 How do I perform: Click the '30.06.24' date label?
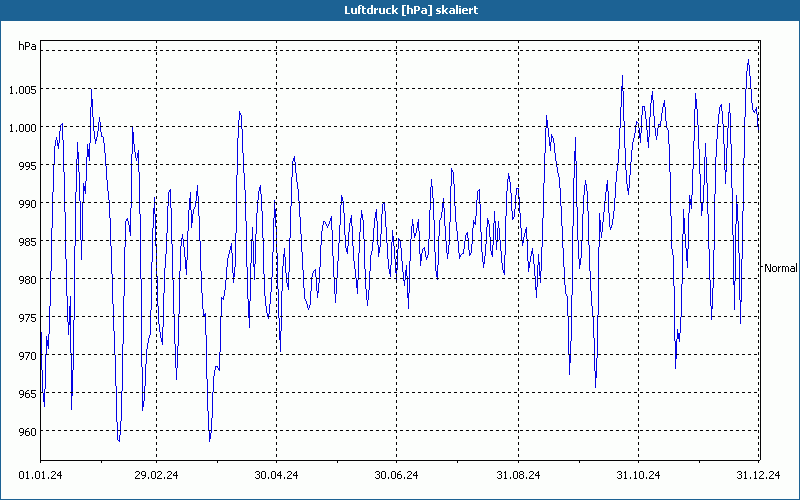[x=396, y=475]
